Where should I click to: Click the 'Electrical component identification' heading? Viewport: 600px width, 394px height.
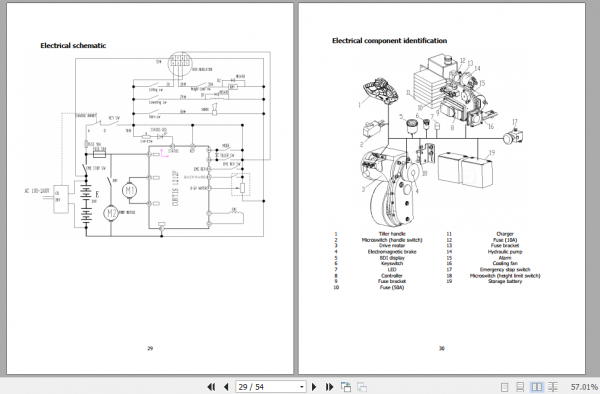point(389,41)
